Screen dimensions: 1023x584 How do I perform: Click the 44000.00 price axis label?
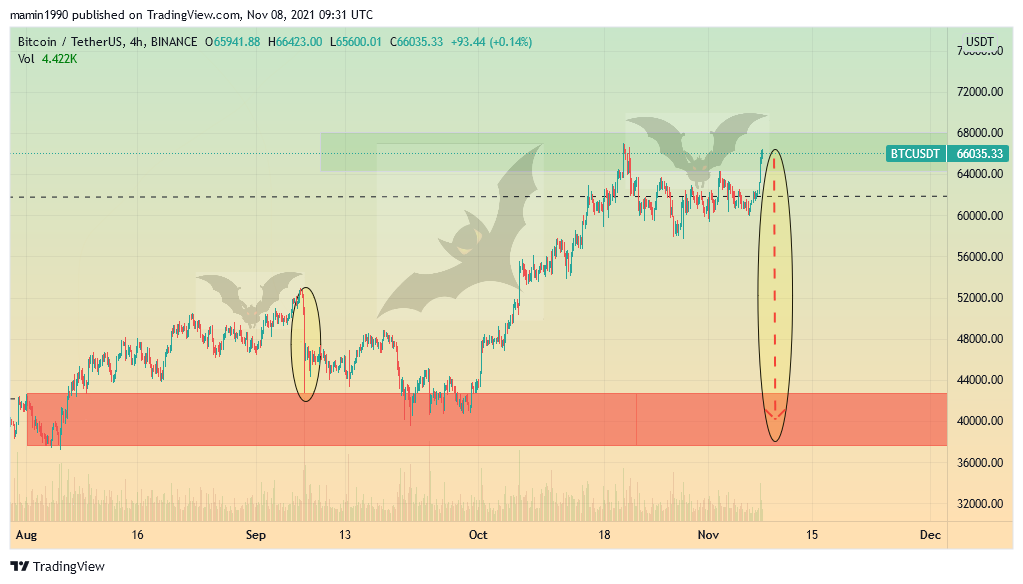(x=979, y=380)
